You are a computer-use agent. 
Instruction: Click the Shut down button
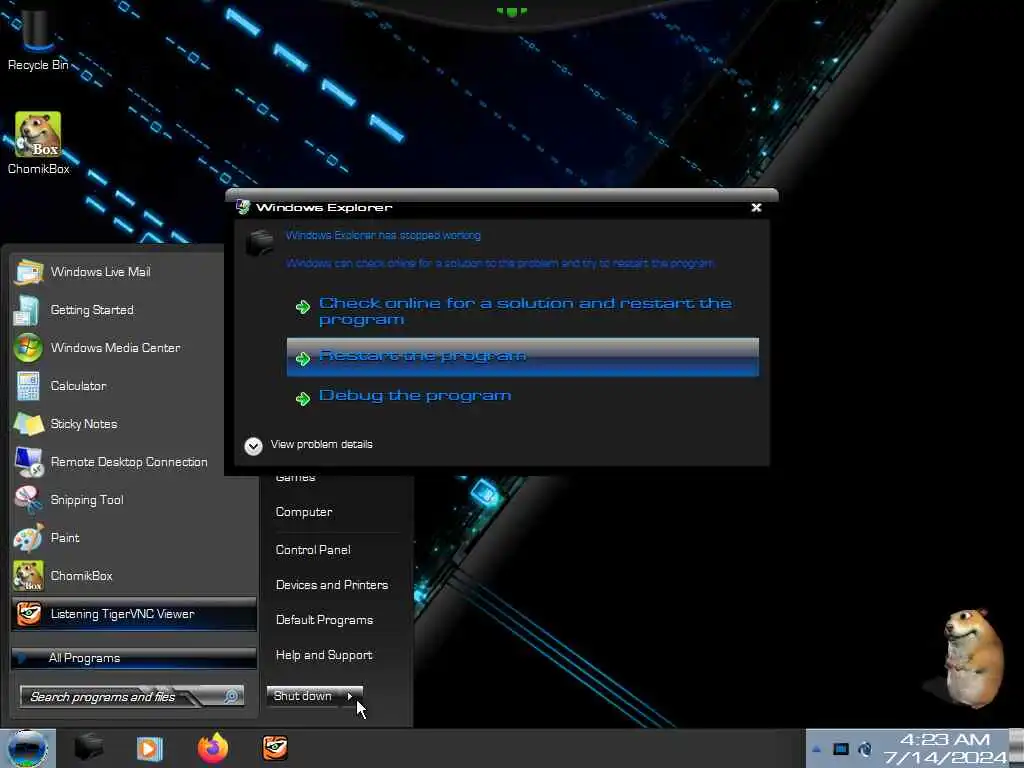(304, 696)
